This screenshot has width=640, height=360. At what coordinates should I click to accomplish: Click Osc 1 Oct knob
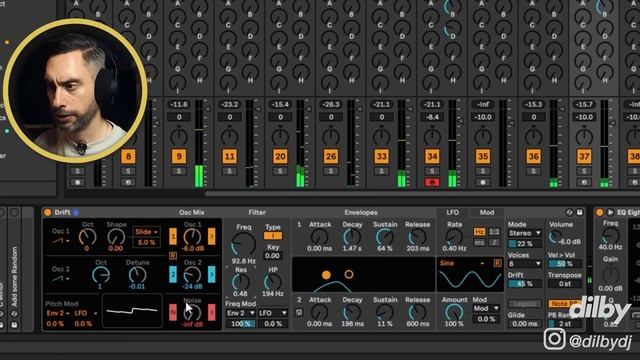pos(87,236)
